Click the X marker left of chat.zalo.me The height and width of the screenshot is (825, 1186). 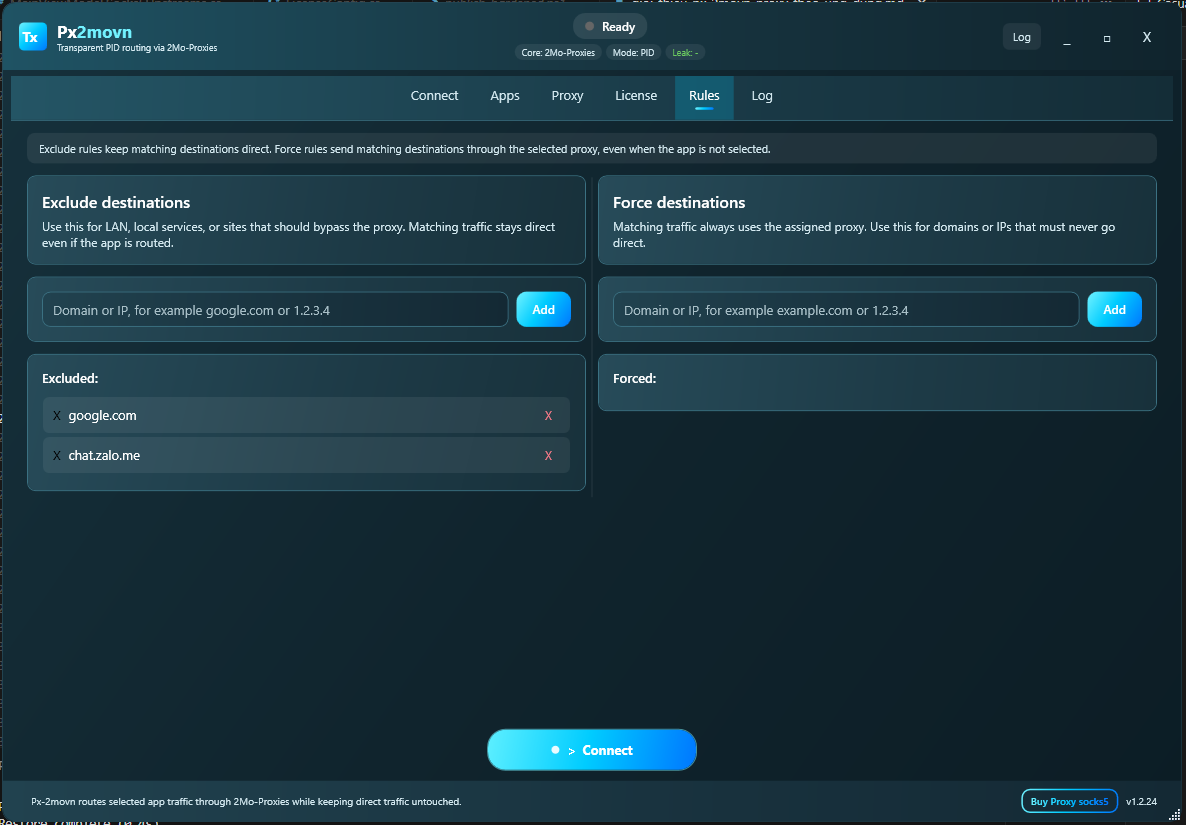57,455
